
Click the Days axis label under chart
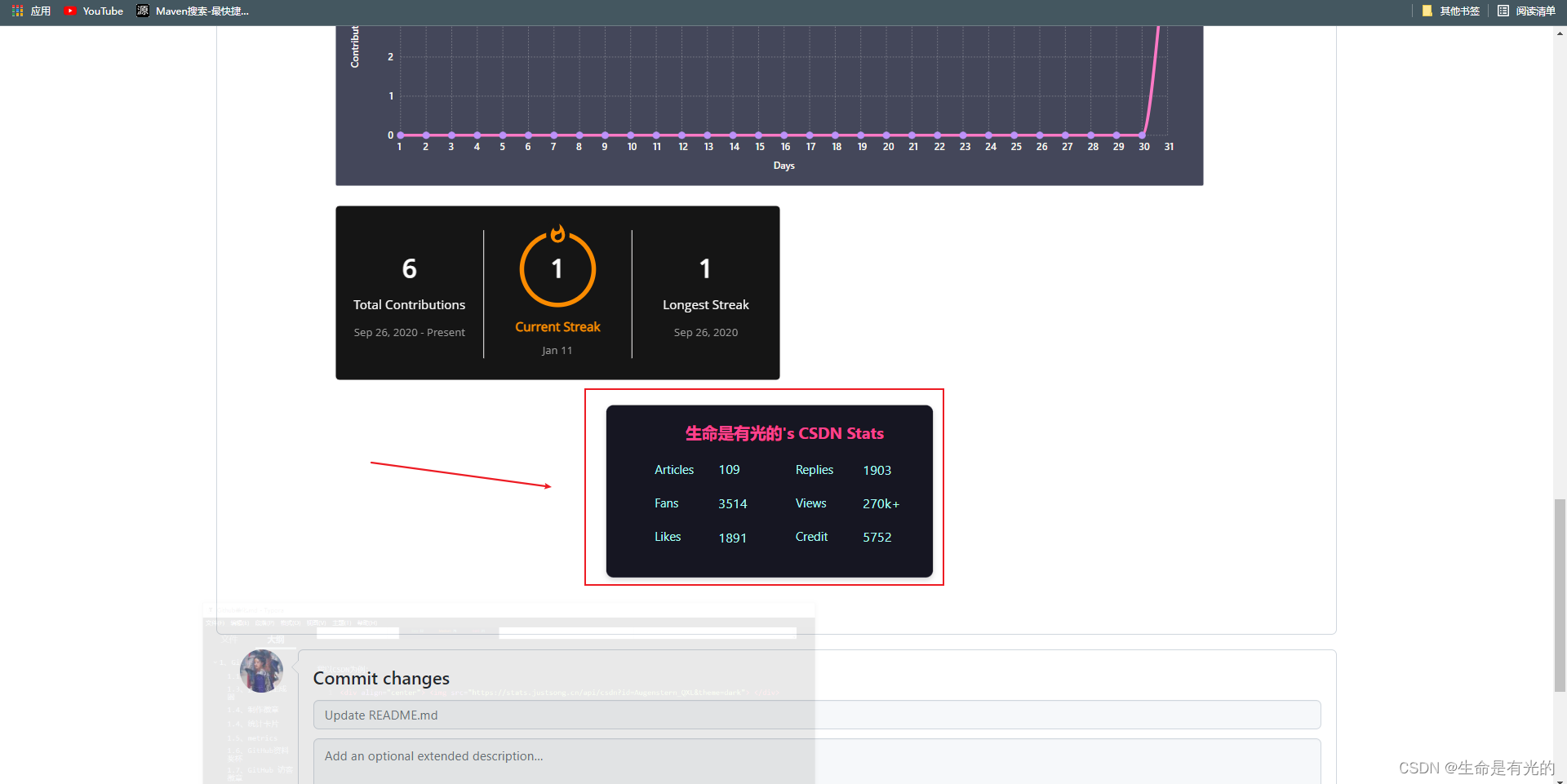click(784, 166)
